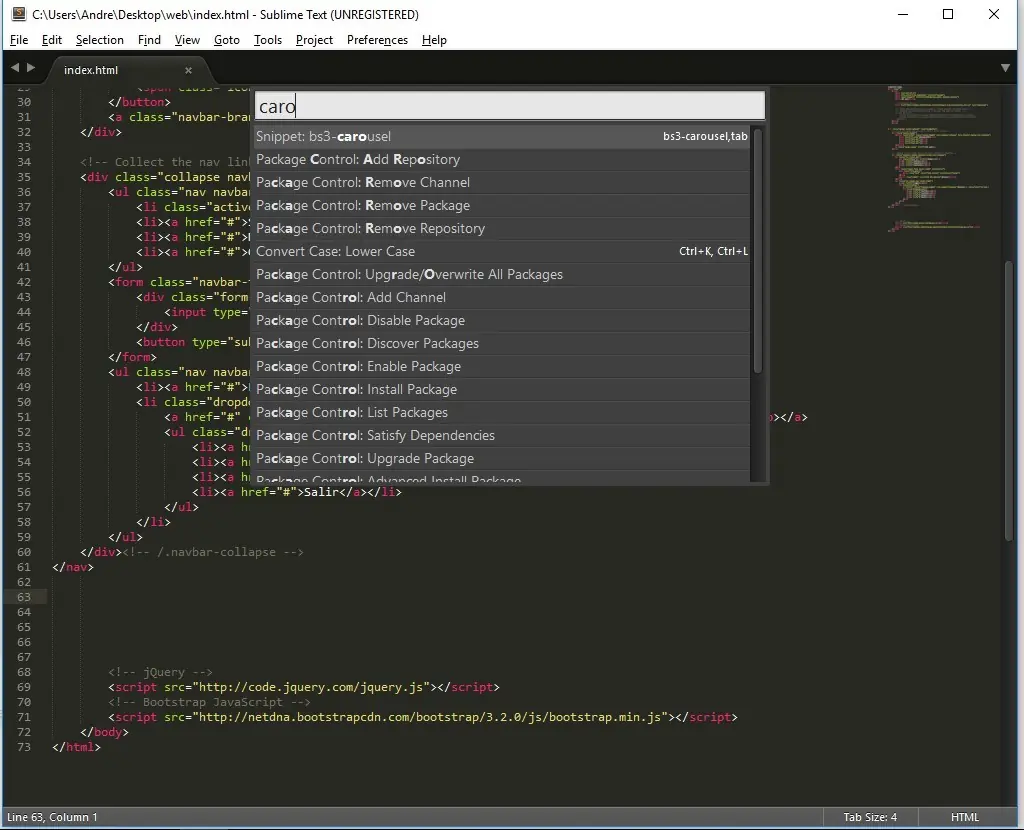1024x830 pixels.
Task: Click line number 63 in gutter
Action: coord(24,597)
